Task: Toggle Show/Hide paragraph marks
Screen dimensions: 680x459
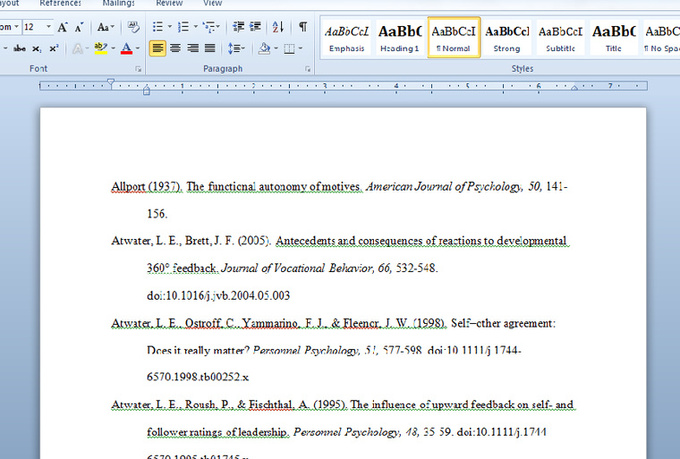Action: coord(303,27)
